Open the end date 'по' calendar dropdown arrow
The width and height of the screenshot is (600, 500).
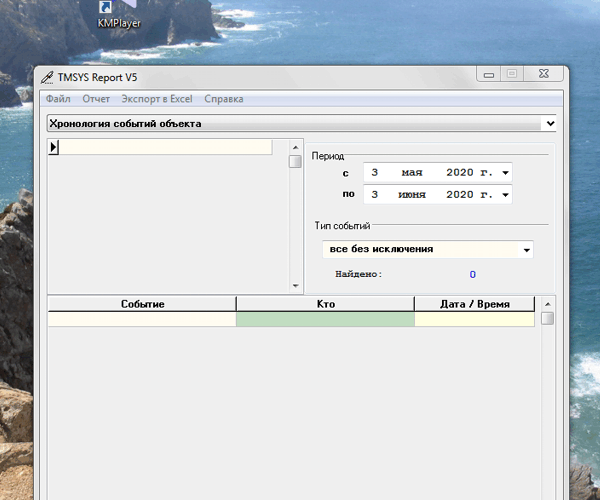505,195
